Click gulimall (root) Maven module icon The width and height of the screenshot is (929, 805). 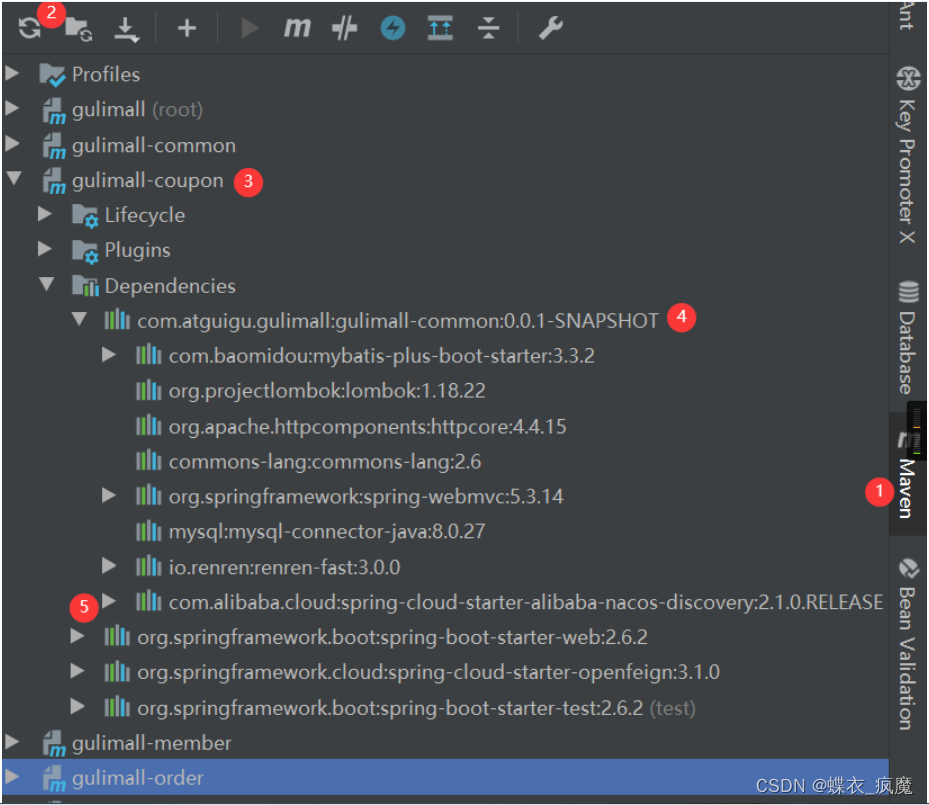pos(54,111)
